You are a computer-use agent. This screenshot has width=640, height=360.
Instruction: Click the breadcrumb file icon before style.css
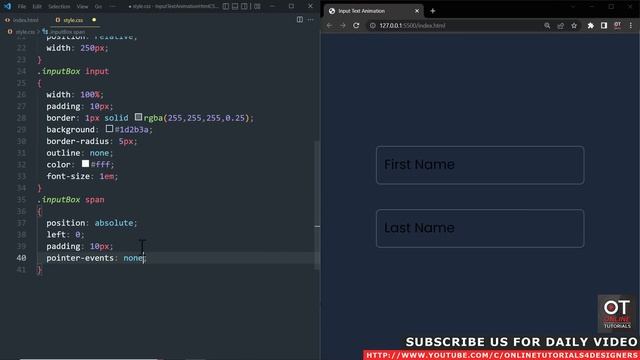(x=10, y=32)
